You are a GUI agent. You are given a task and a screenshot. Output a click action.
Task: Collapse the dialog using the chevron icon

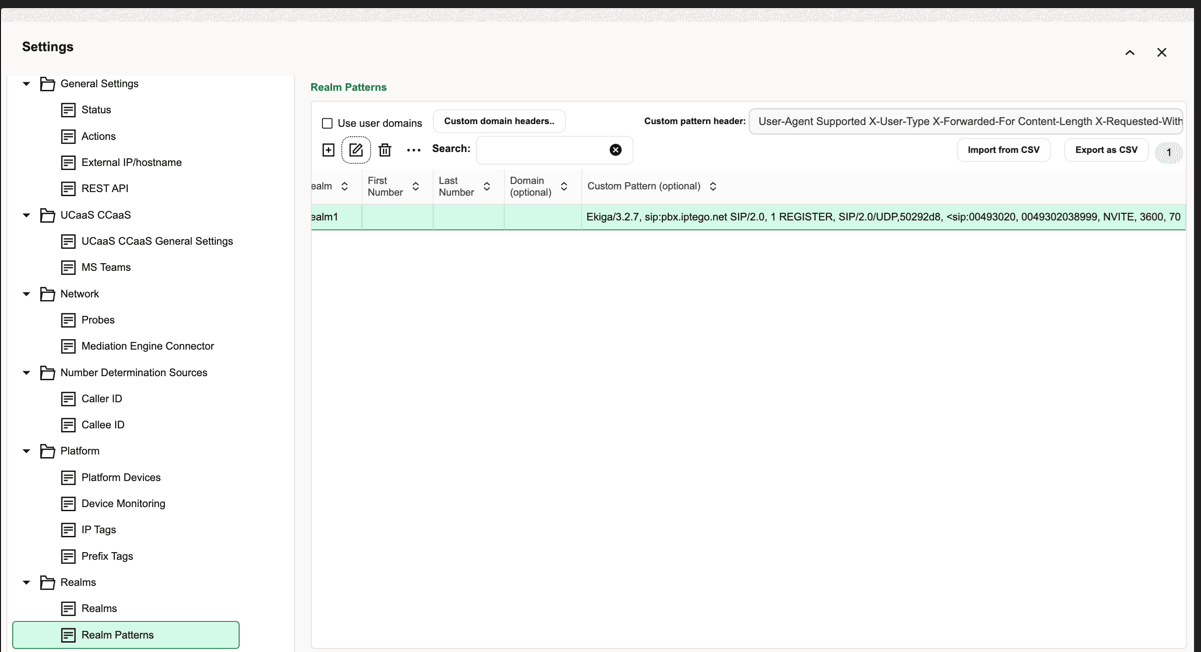coord(1129,52)
